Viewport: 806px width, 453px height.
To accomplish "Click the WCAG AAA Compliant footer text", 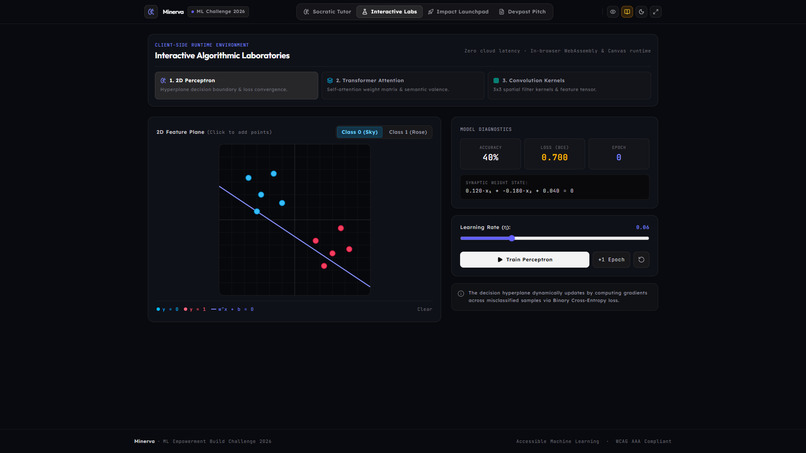I will [x=643, y=441].
